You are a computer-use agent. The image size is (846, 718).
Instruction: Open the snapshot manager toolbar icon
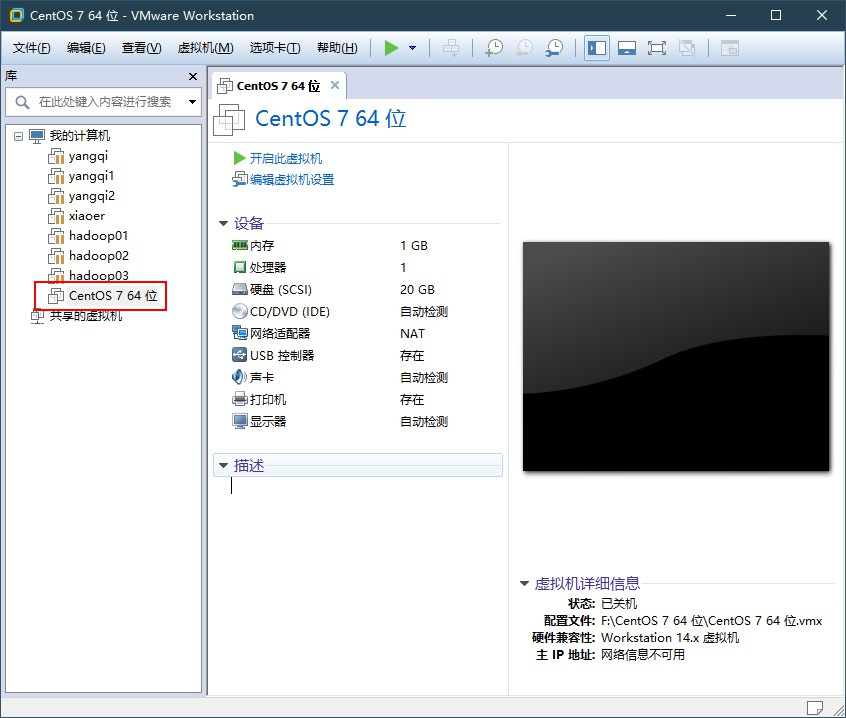pos(554,48)
